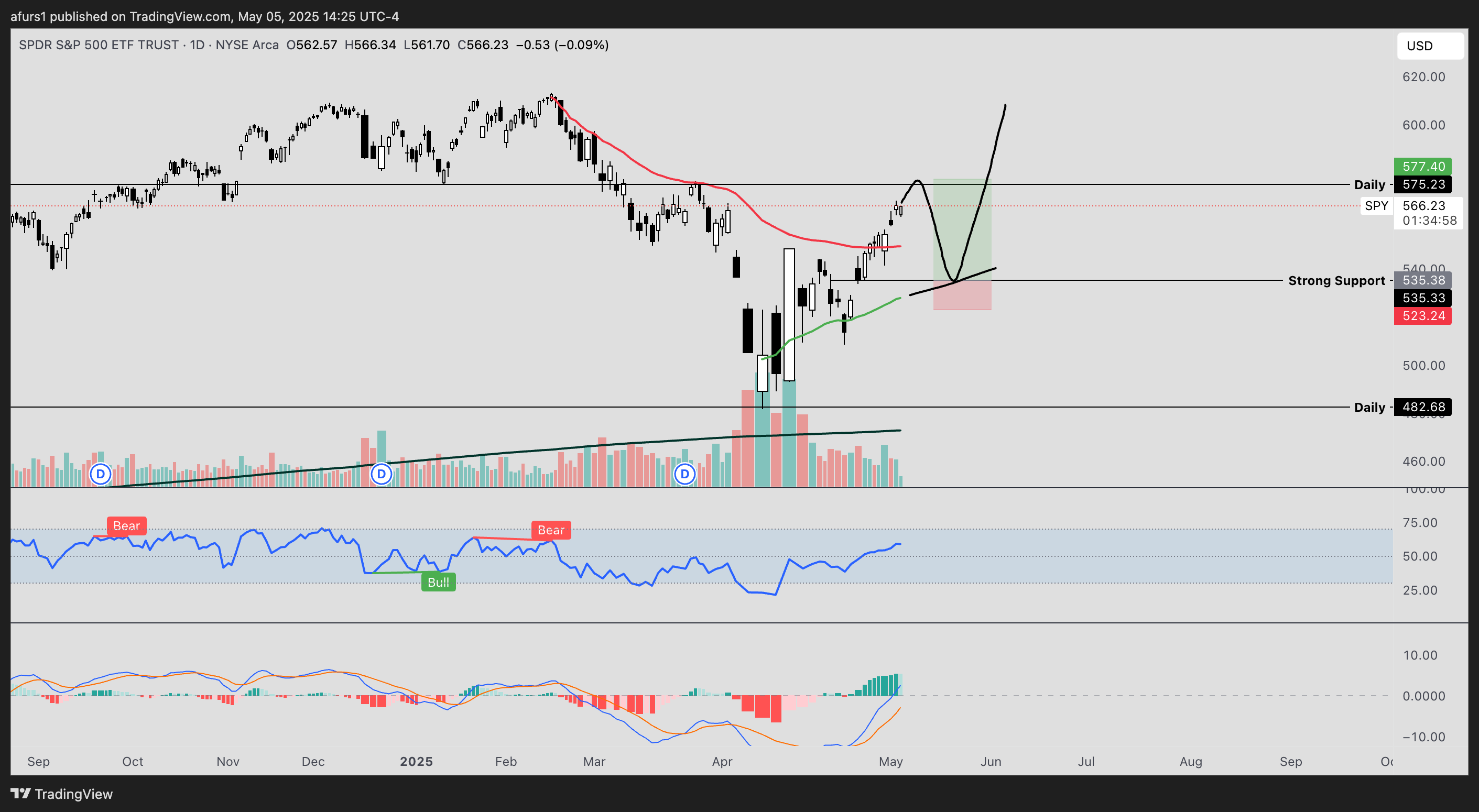This screenshot has height=812, width=1479.
Task: Click the MACD 10.00 scale label
Action: click(x=1420, y=655)
